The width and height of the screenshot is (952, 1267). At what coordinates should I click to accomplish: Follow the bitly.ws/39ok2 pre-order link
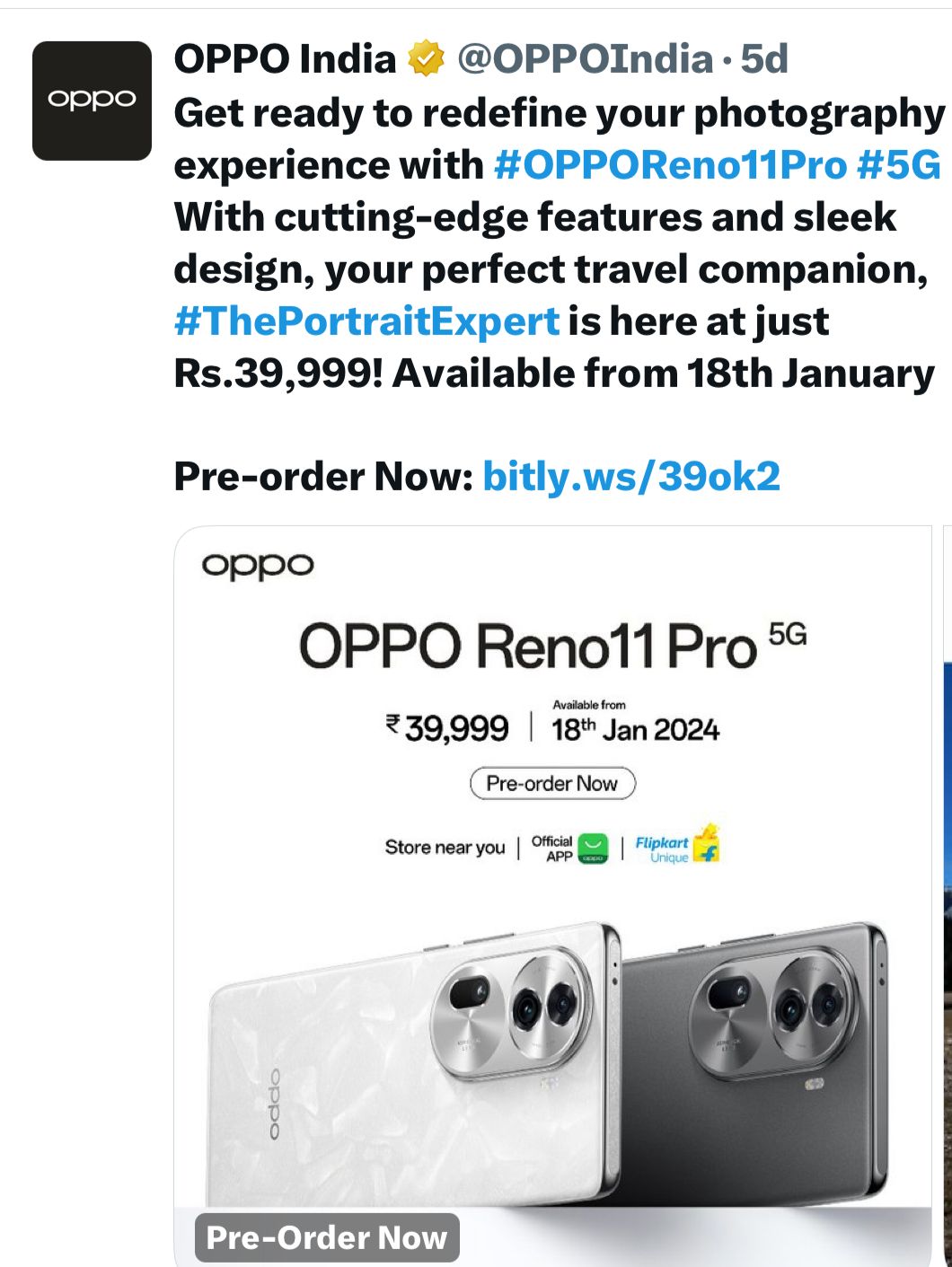click(x=631, y=477)
